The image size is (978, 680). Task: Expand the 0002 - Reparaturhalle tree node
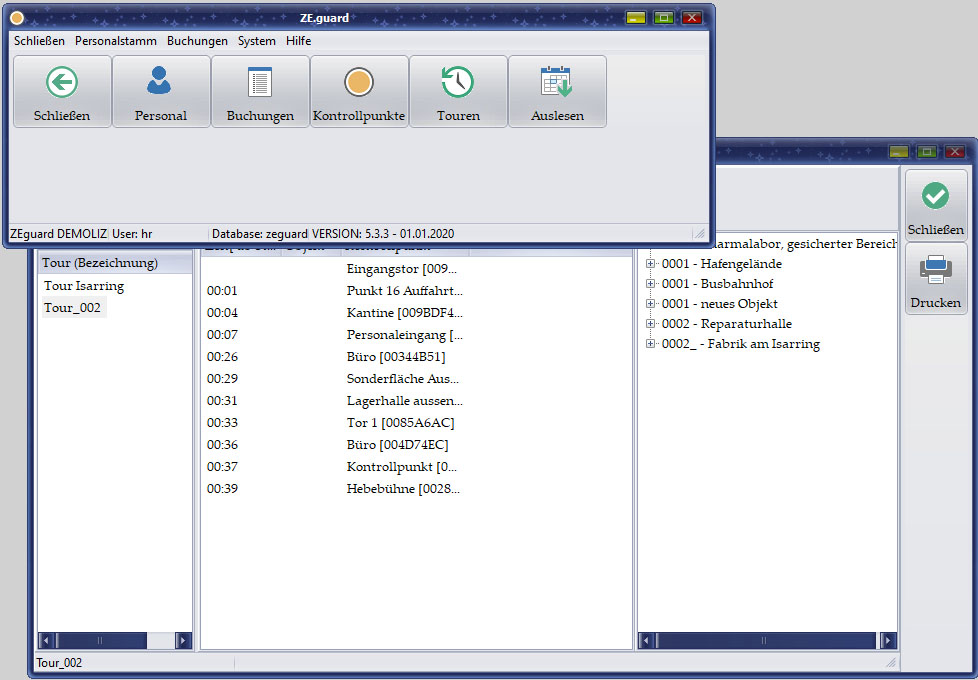(x=651, y=324)
